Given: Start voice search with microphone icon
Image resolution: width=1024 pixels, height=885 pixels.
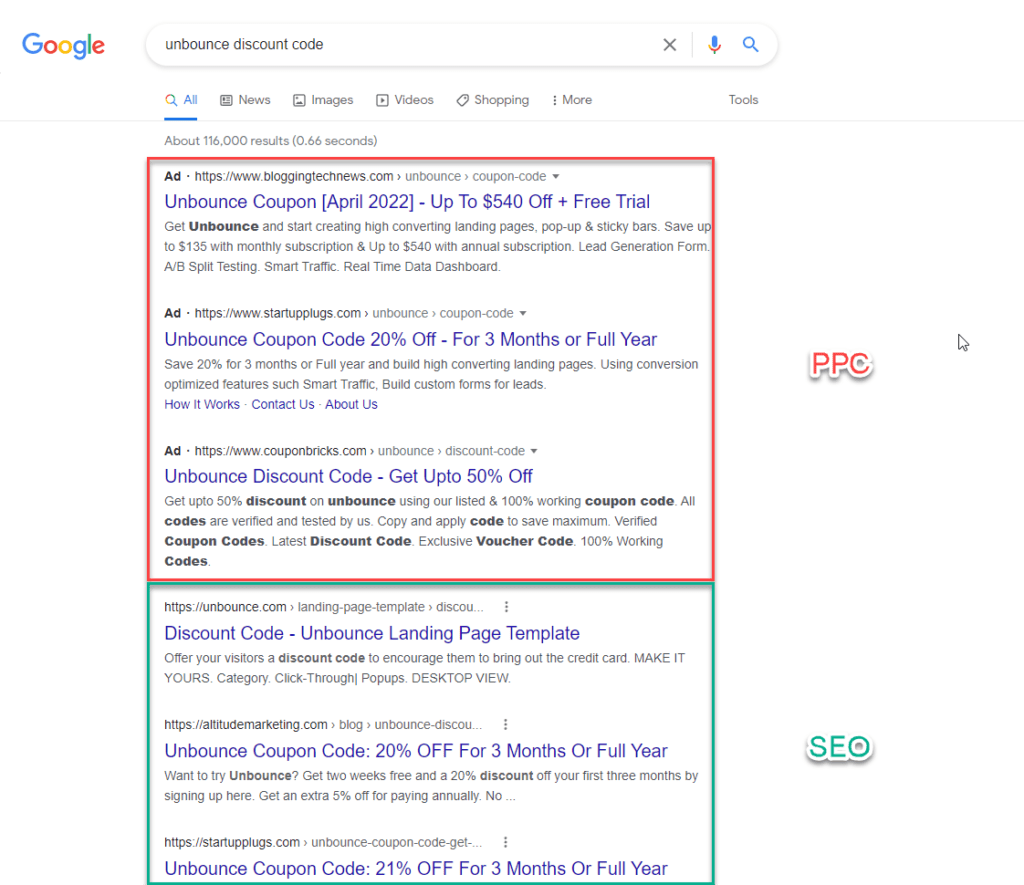Looking at the screenshot, I should click(714, 44).
